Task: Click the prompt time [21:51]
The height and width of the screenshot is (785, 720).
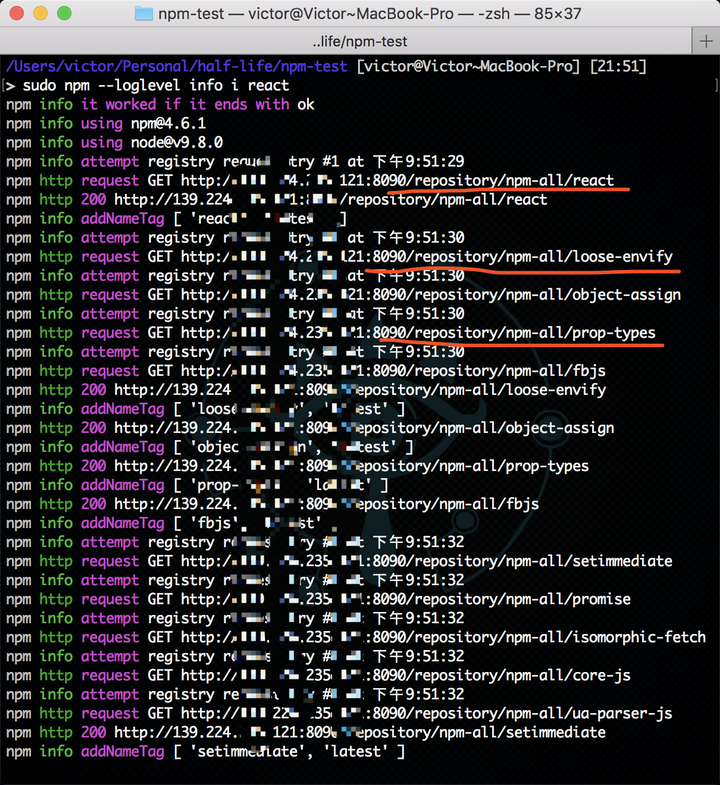Action: coord(618,66)
